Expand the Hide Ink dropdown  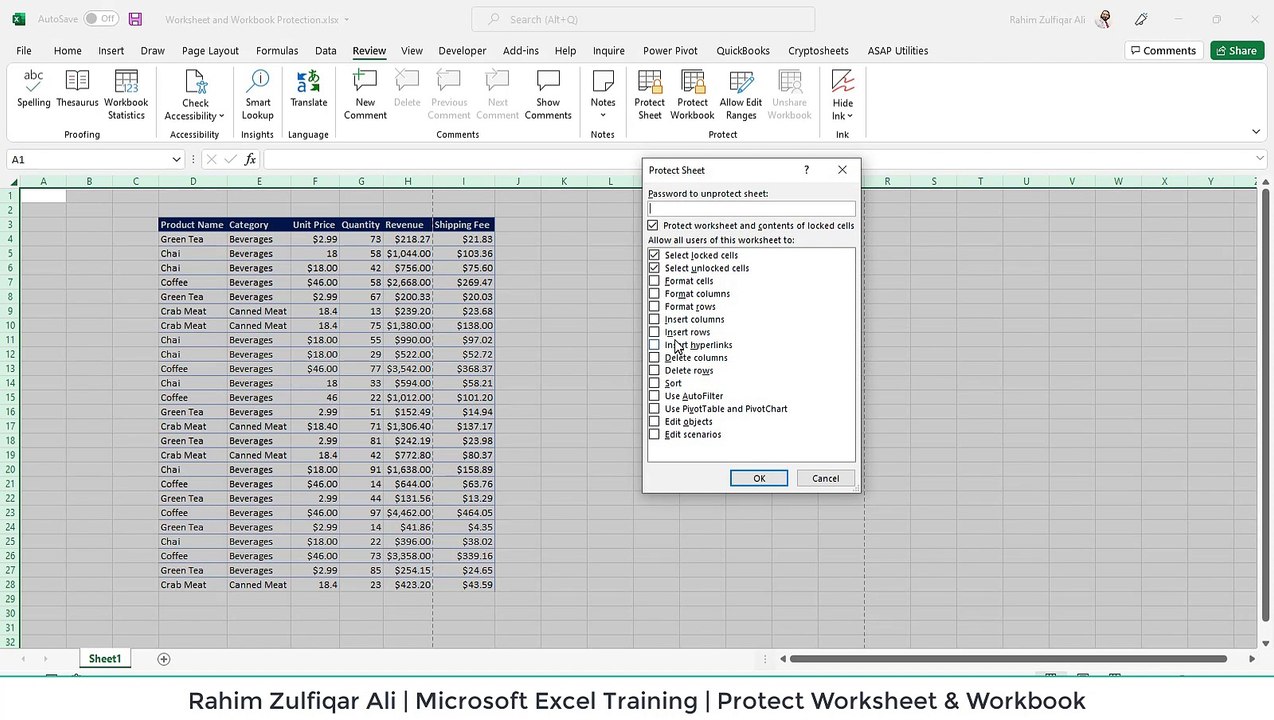click(x=850, y=116)
